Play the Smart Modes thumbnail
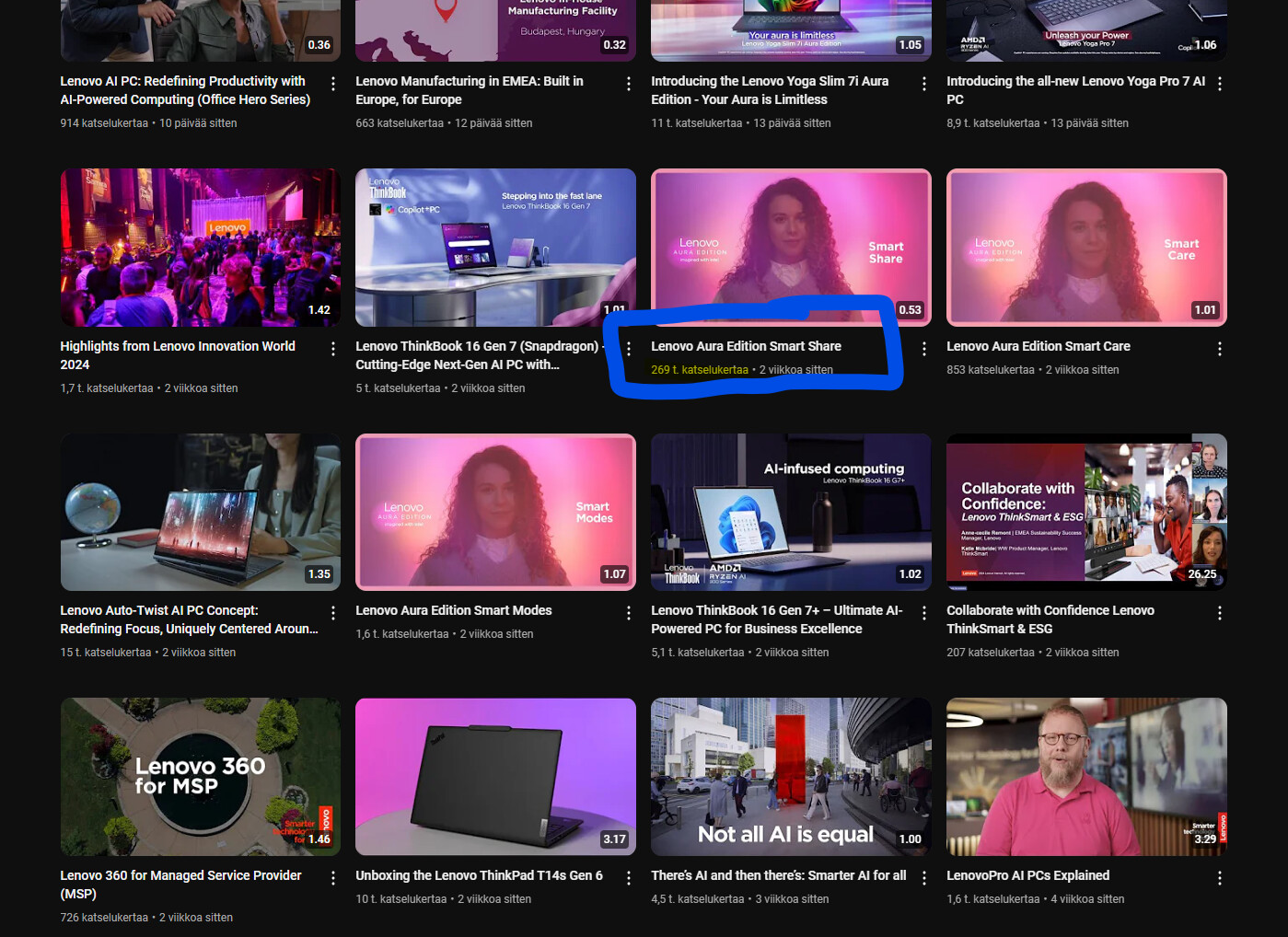This screenshot has width=1288, height=937. [x=495, y=512]
